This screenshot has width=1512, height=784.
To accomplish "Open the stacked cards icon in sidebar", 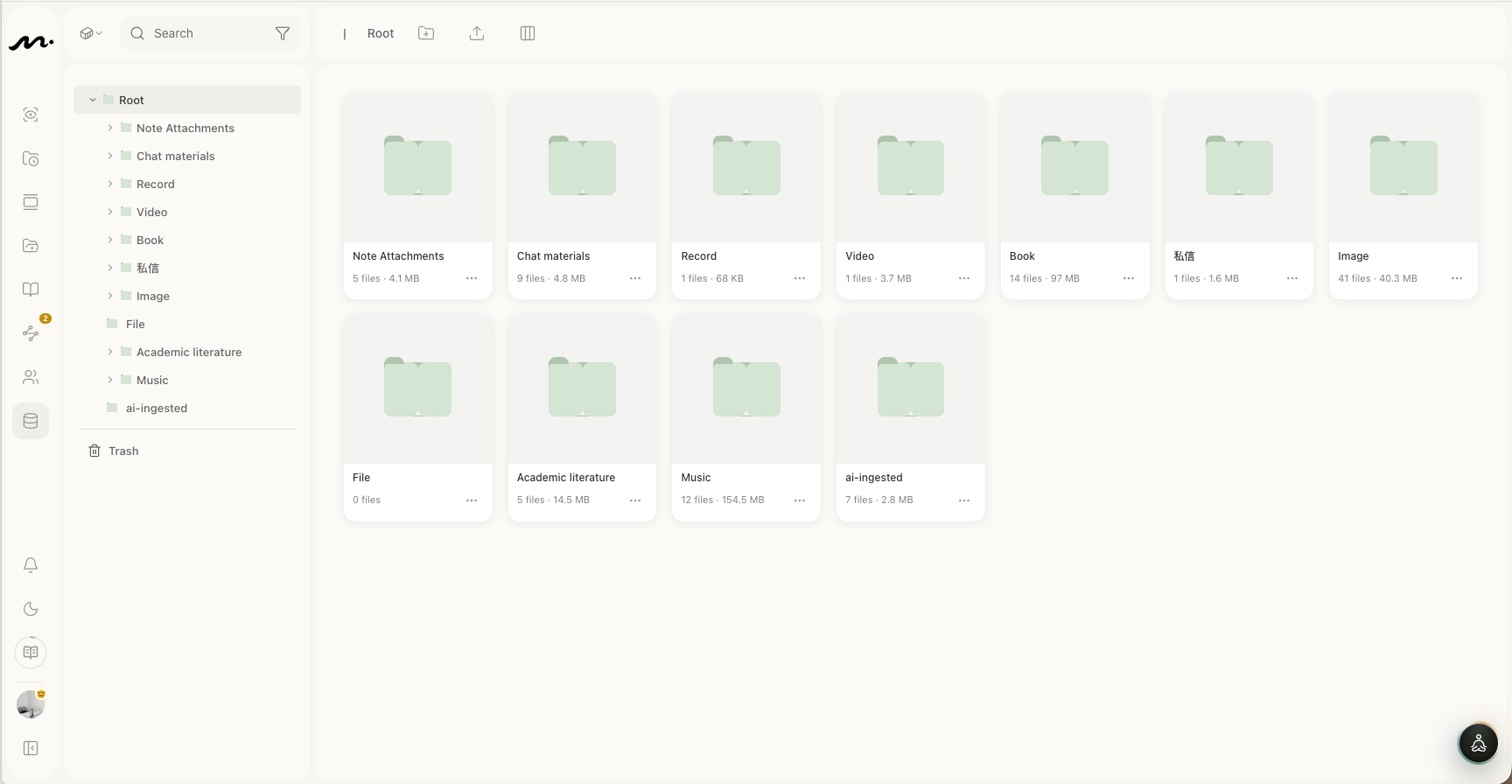I will pyautogui.click(x=31, y=202).
